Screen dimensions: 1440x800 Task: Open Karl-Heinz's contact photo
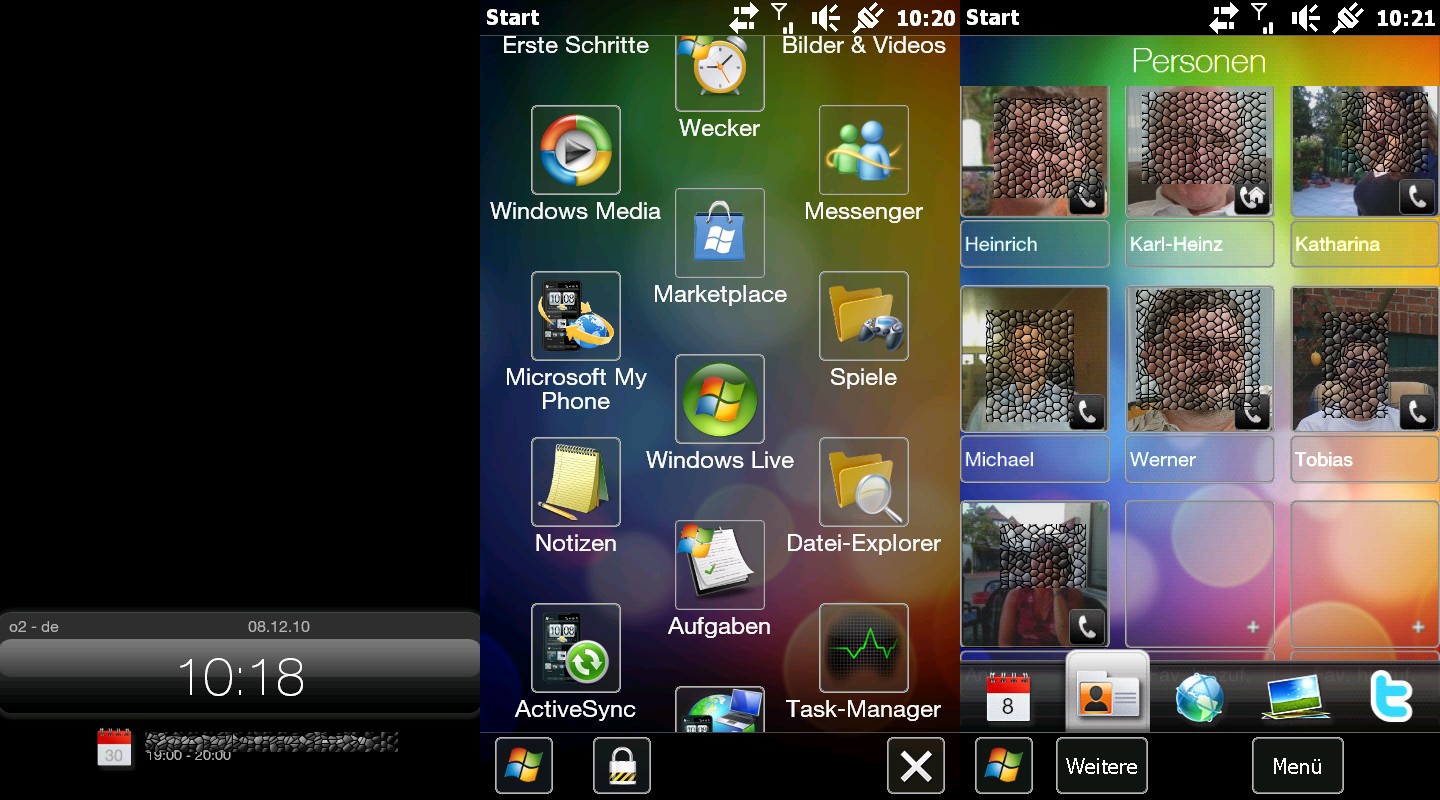1200,151
